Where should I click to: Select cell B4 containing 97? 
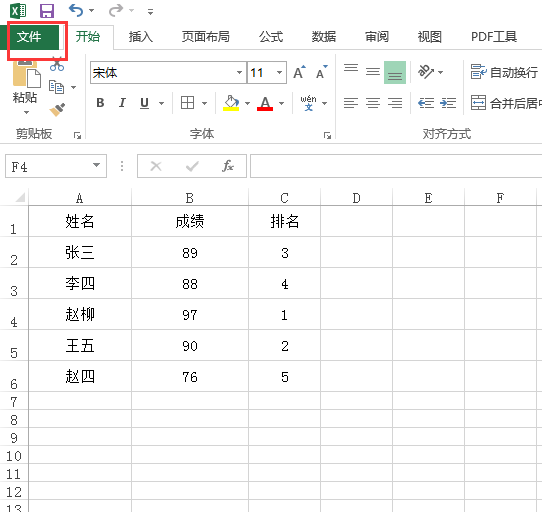(x=190, y=314)
